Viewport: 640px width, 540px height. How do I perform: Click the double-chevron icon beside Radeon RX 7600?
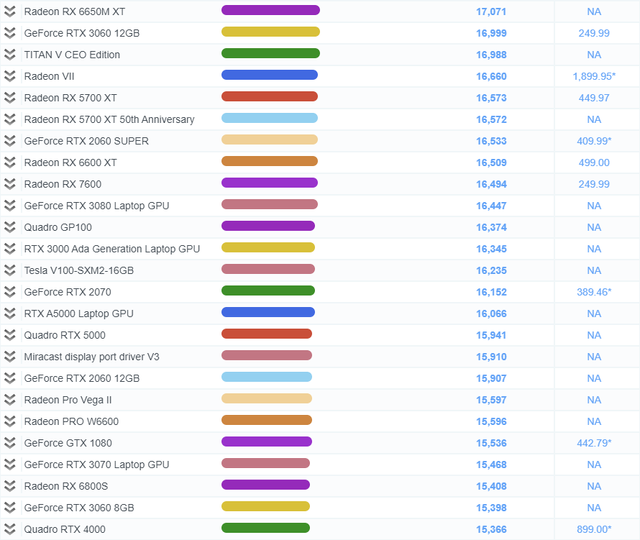(10, 184)
